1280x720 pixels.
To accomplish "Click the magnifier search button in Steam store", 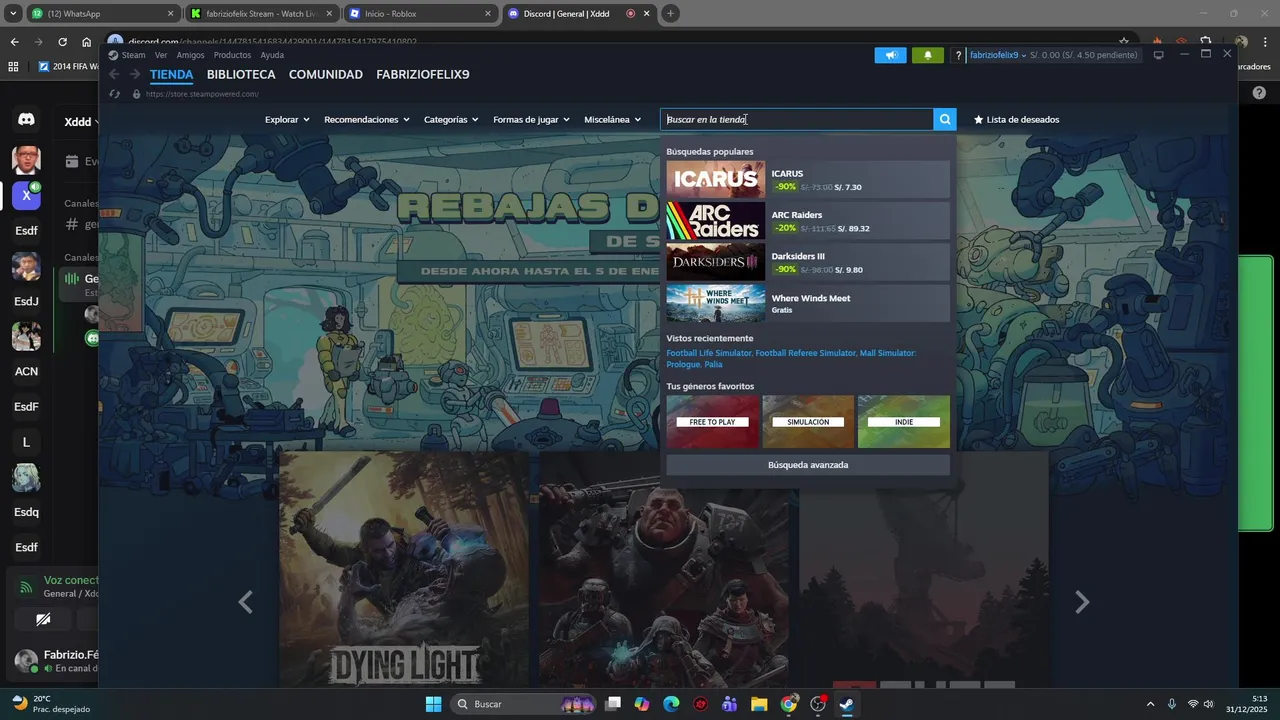I will coord(945,119).
